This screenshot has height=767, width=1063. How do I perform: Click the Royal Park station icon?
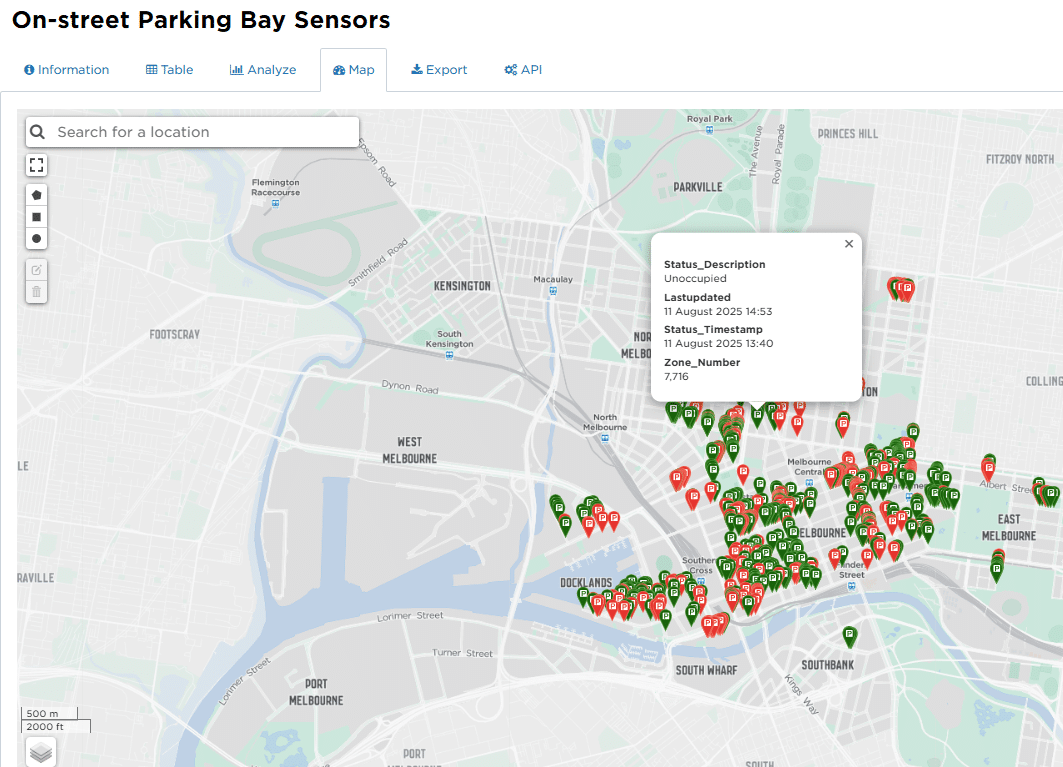tap(710, 129)
